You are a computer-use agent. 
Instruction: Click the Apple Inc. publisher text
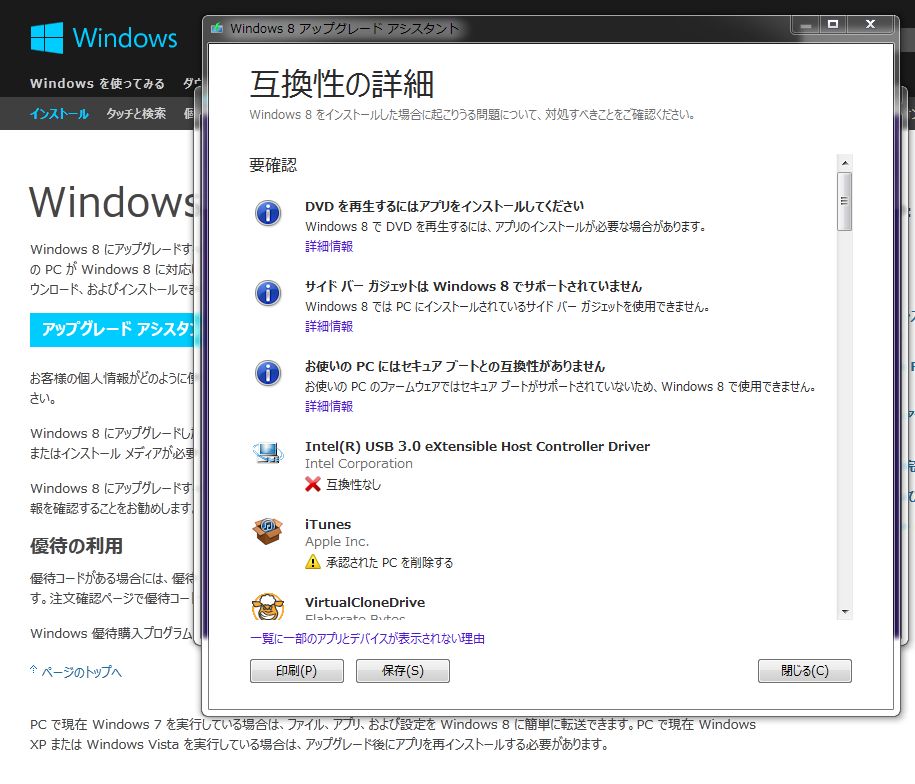point(337,542)
